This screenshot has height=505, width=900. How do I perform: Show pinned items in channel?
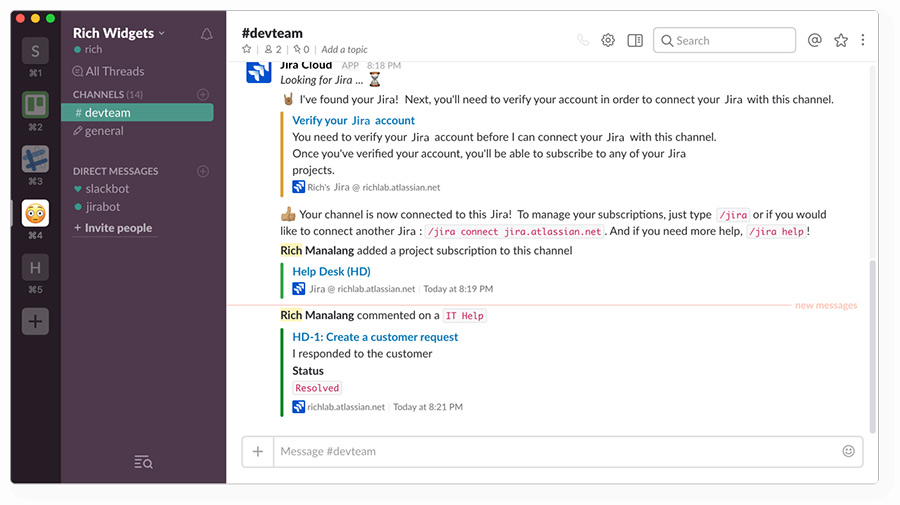click(x=301, y=49)
